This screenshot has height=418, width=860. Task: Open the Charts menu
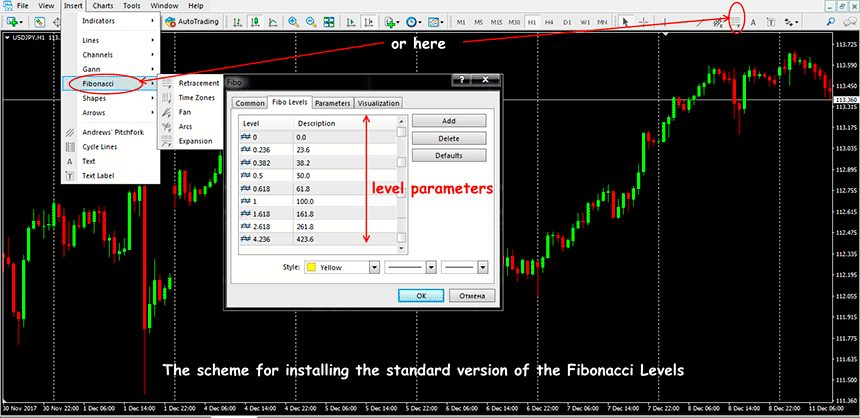point(103,6)
